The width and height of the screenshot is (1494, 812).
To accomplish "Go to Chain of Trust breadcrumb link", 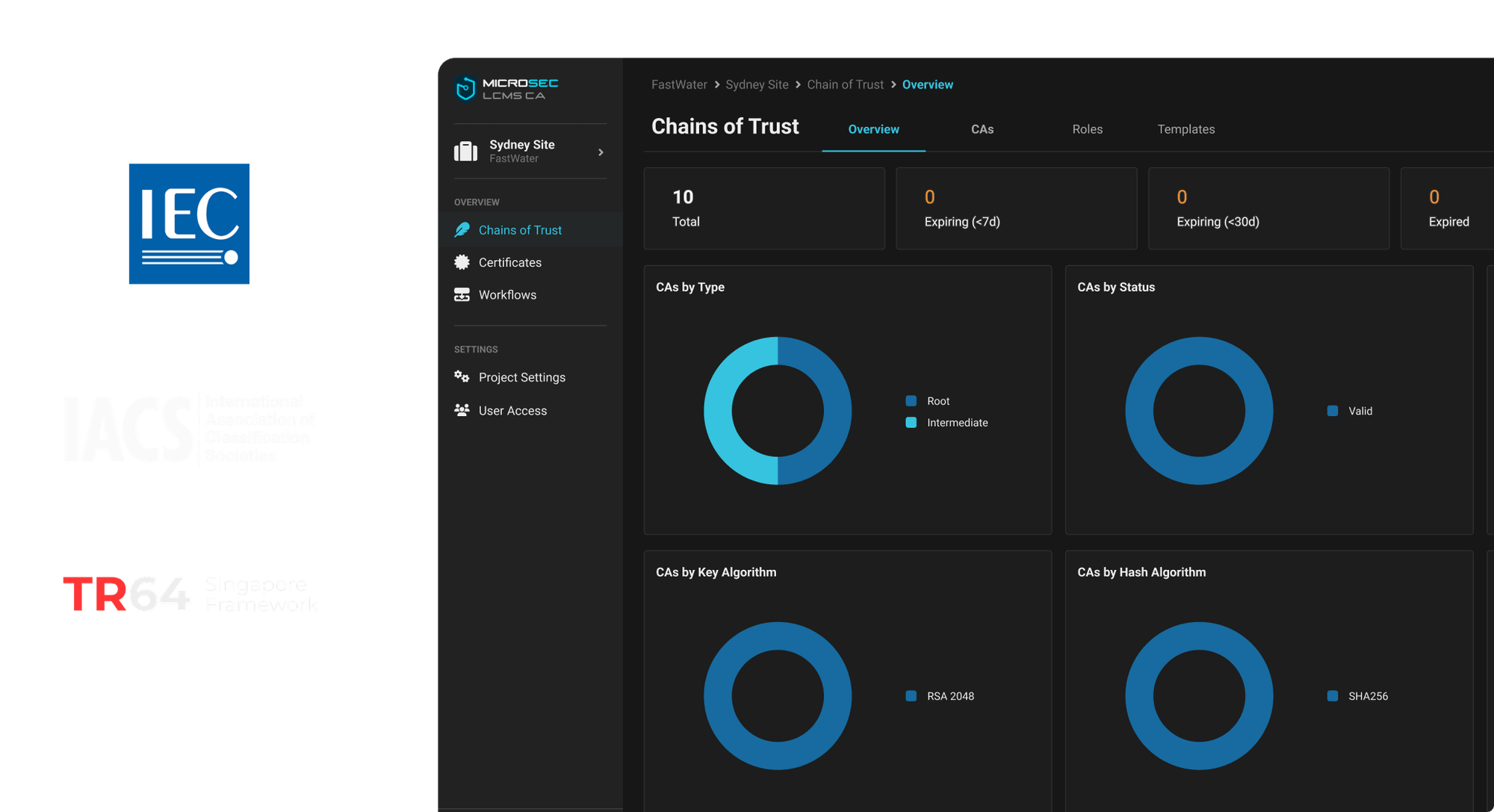I will click(845, 85).
